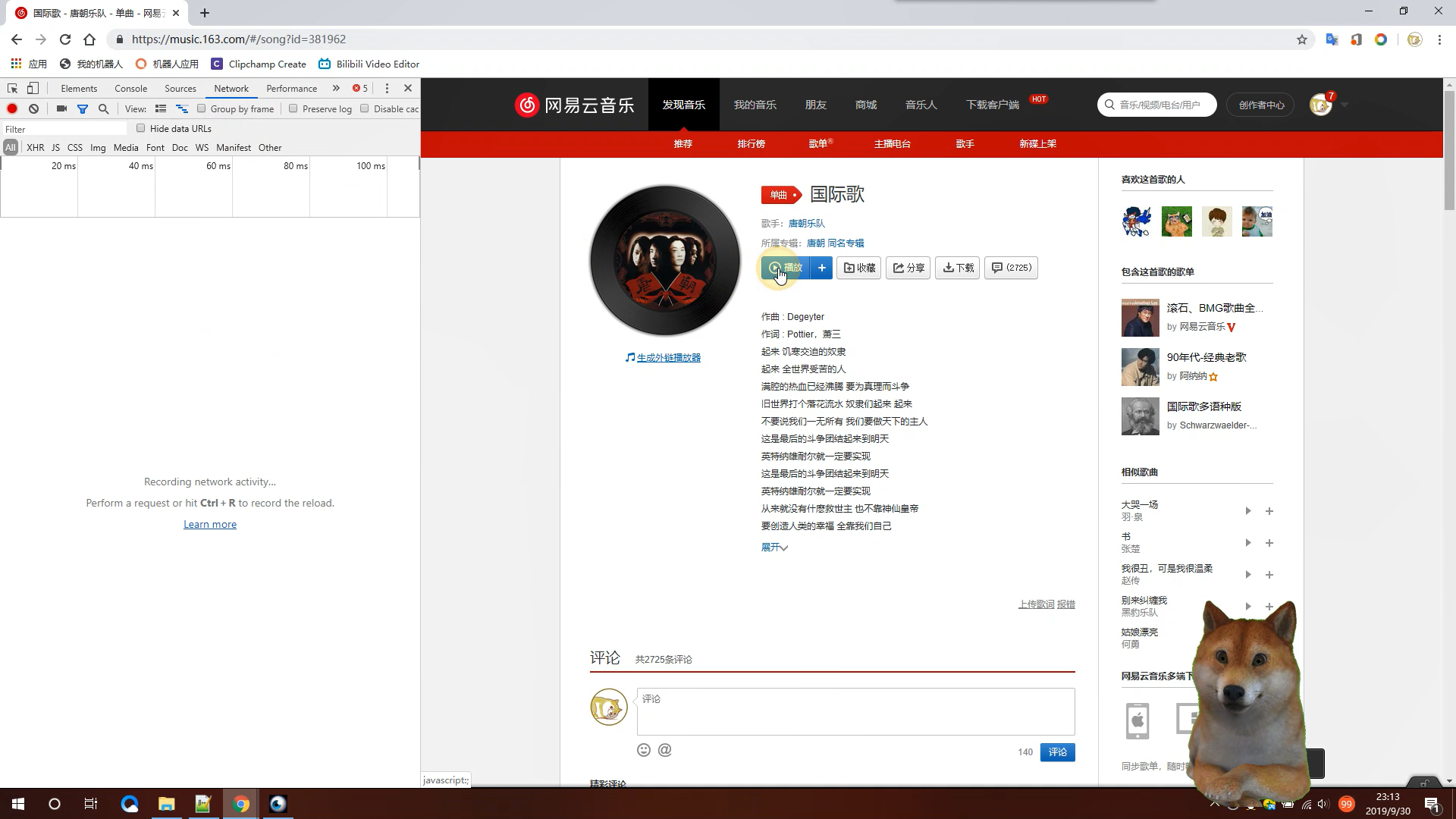This screenshot has width=1456, height=819.
Task: Check the Hide data URLs checkbox
Action: (141, 128)
